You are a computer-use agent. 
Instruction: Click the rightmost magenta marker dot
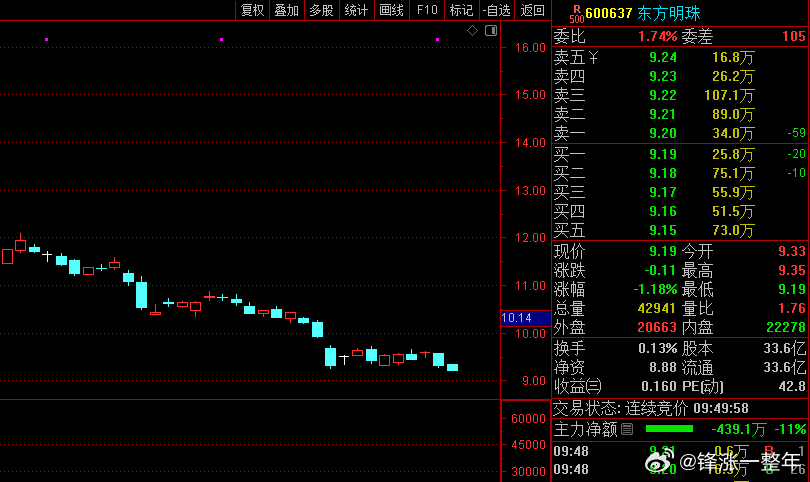(438, 39)
